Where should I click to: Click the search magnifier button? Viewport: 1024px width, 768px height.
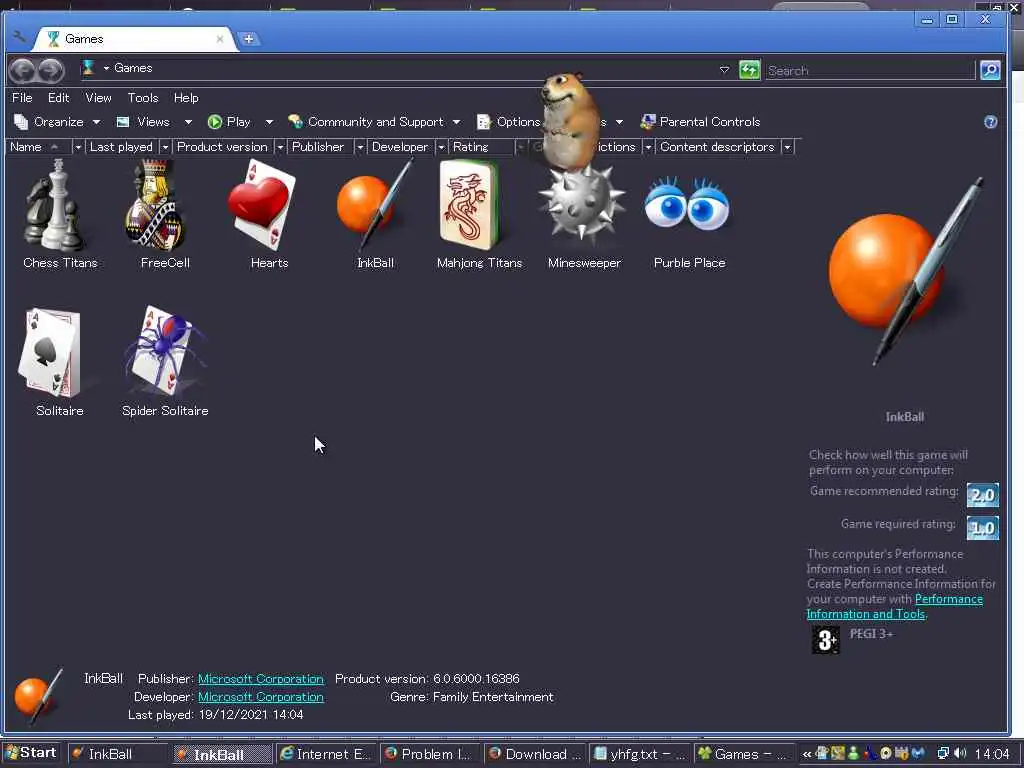990,70
